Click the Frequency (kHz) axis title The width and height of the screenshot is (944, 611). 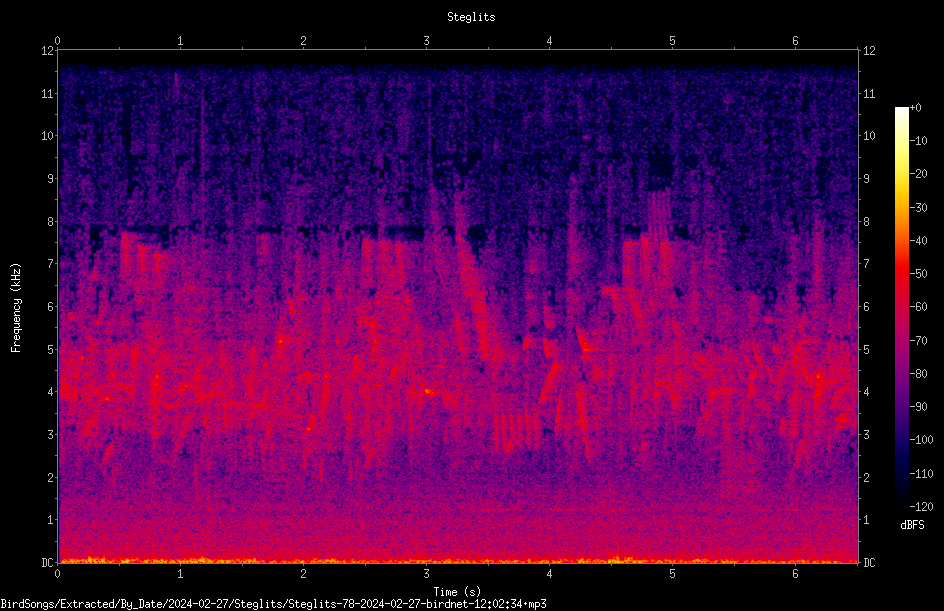16,308
